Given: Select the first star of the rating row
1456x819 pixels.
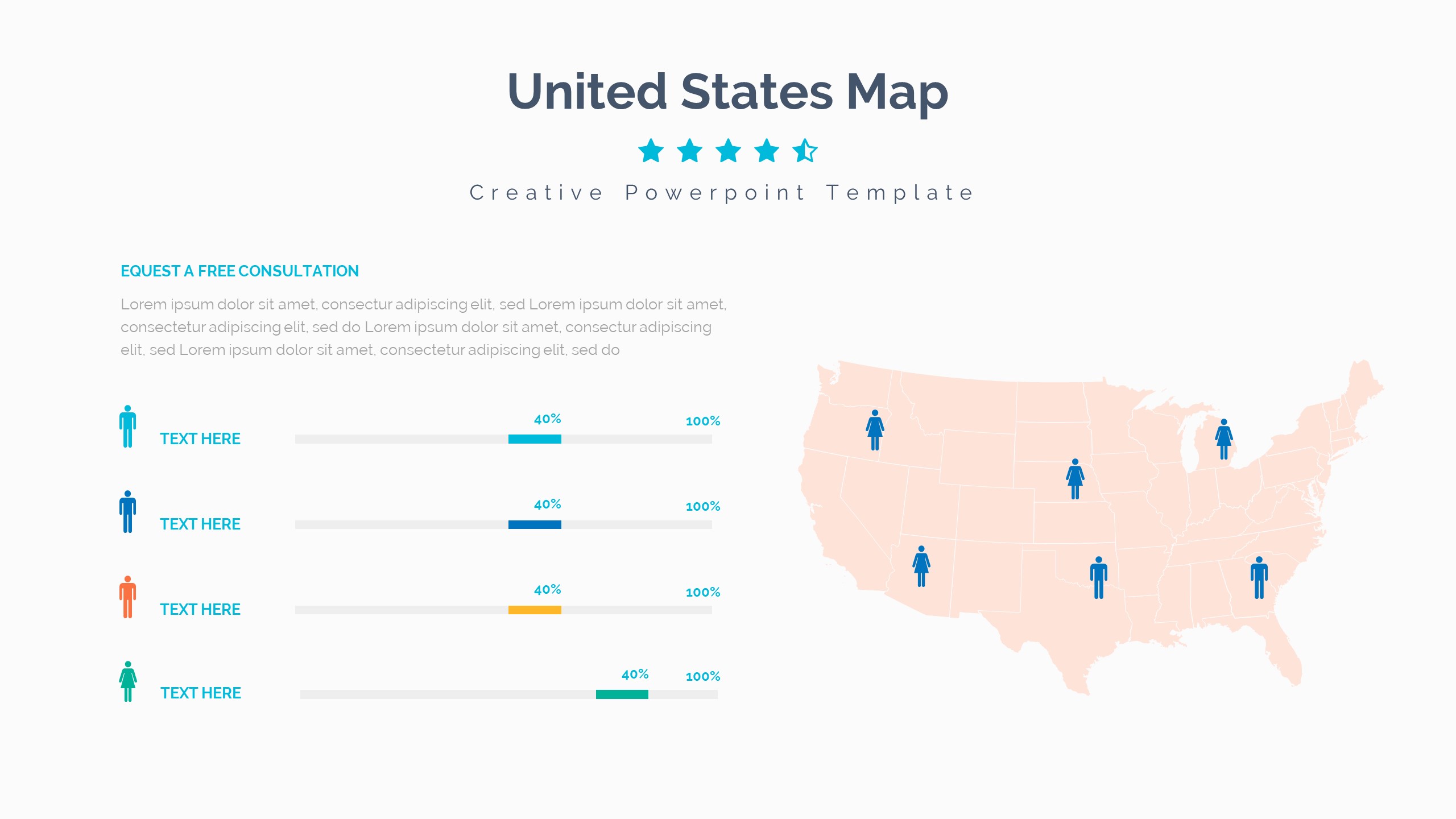Looking at the screenshot, I should [651, 151].
